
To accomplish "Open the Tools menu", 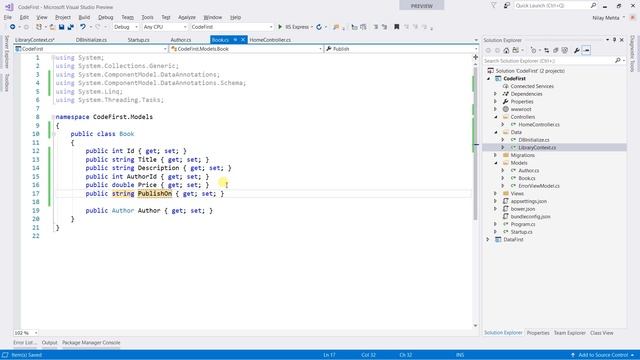I will tap(147, 17).
